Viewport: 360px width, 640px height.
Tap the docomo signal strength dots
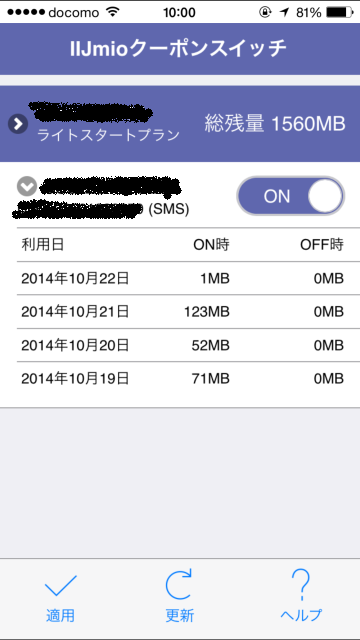click(x=25, y=12)
